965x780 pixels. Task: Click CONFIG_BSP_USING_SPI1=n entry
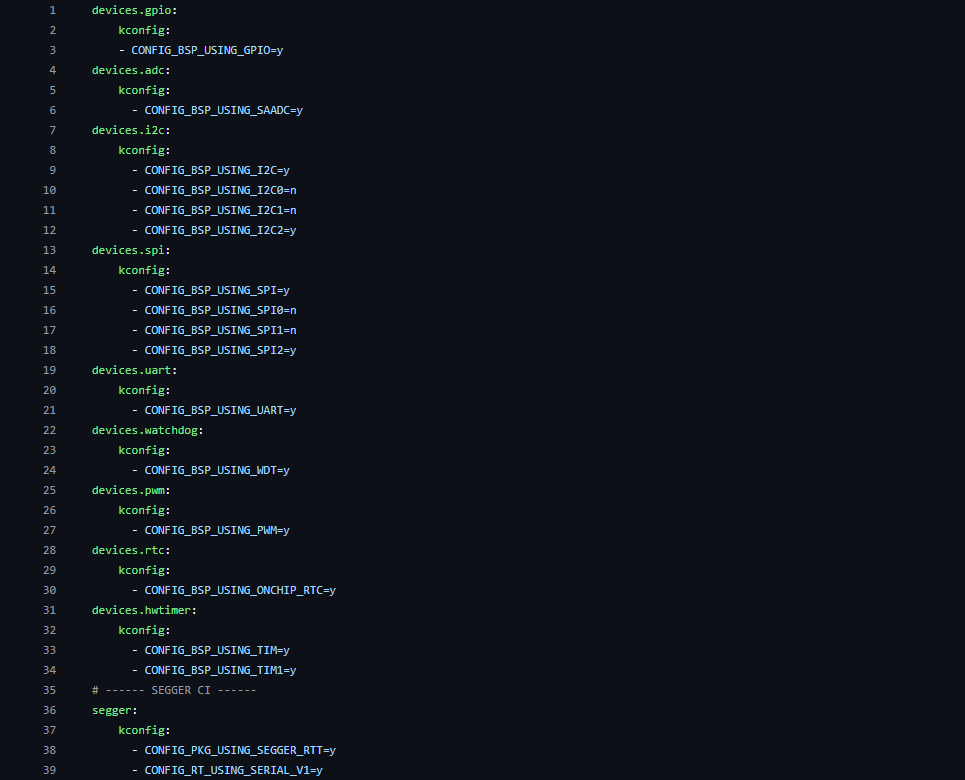(220, 331)
